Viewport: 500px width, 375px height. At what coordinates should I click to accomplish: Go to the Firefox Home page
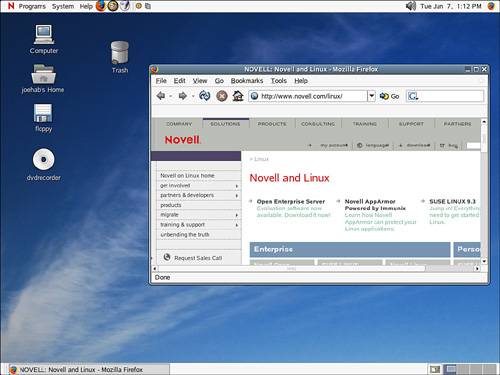click(238, 96)
